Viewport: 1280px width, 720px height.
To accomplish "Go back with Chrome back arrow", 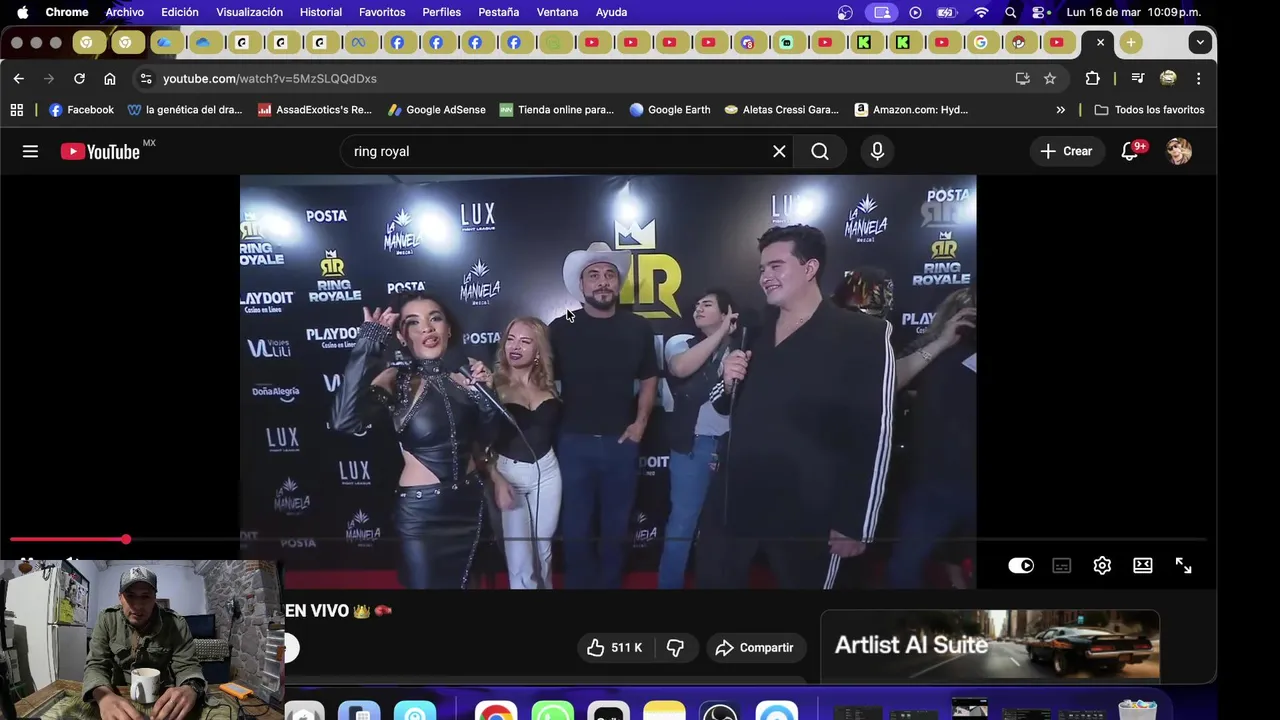I will 19,78.
